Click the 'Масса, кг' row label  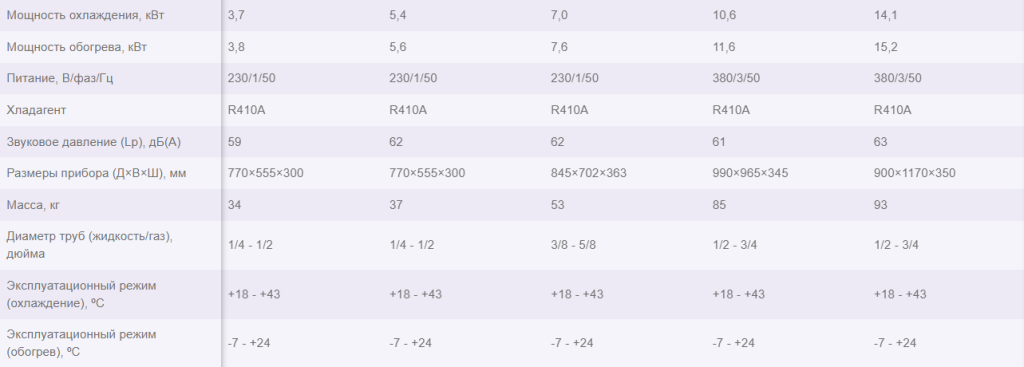point(35,205)
